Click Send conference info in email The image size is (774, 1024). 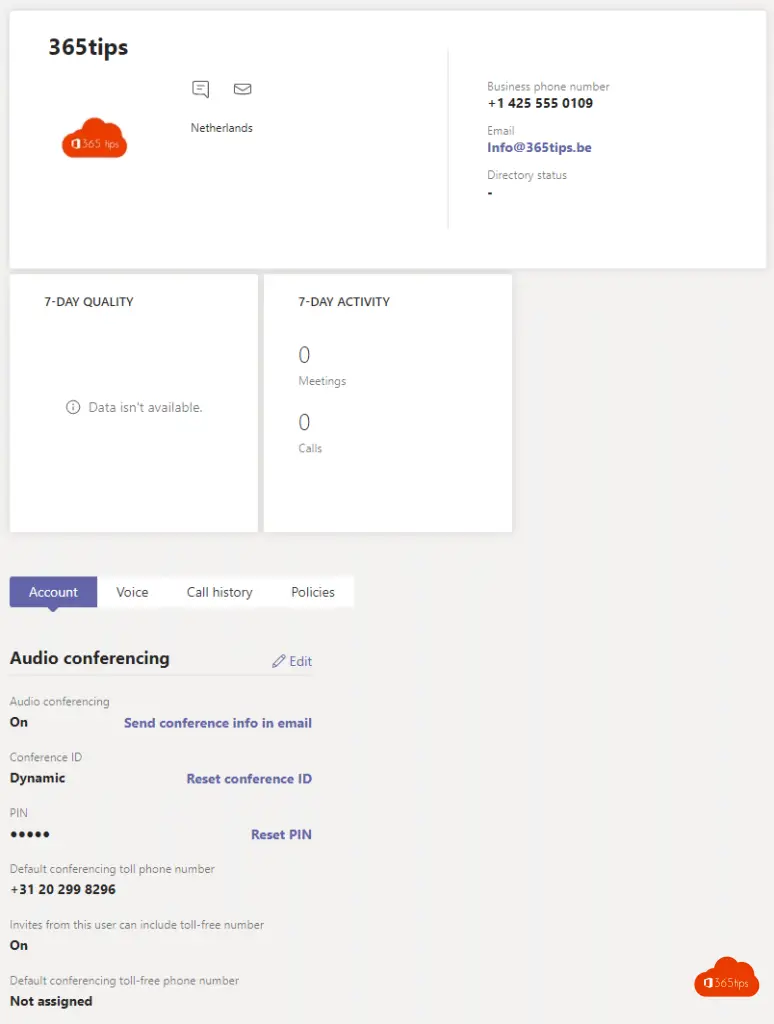[x=218, y=723]
